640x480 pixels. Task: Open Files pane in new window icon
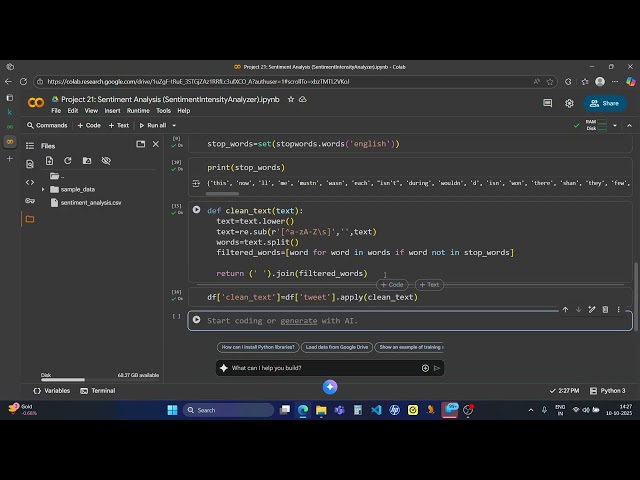[140, 144]
